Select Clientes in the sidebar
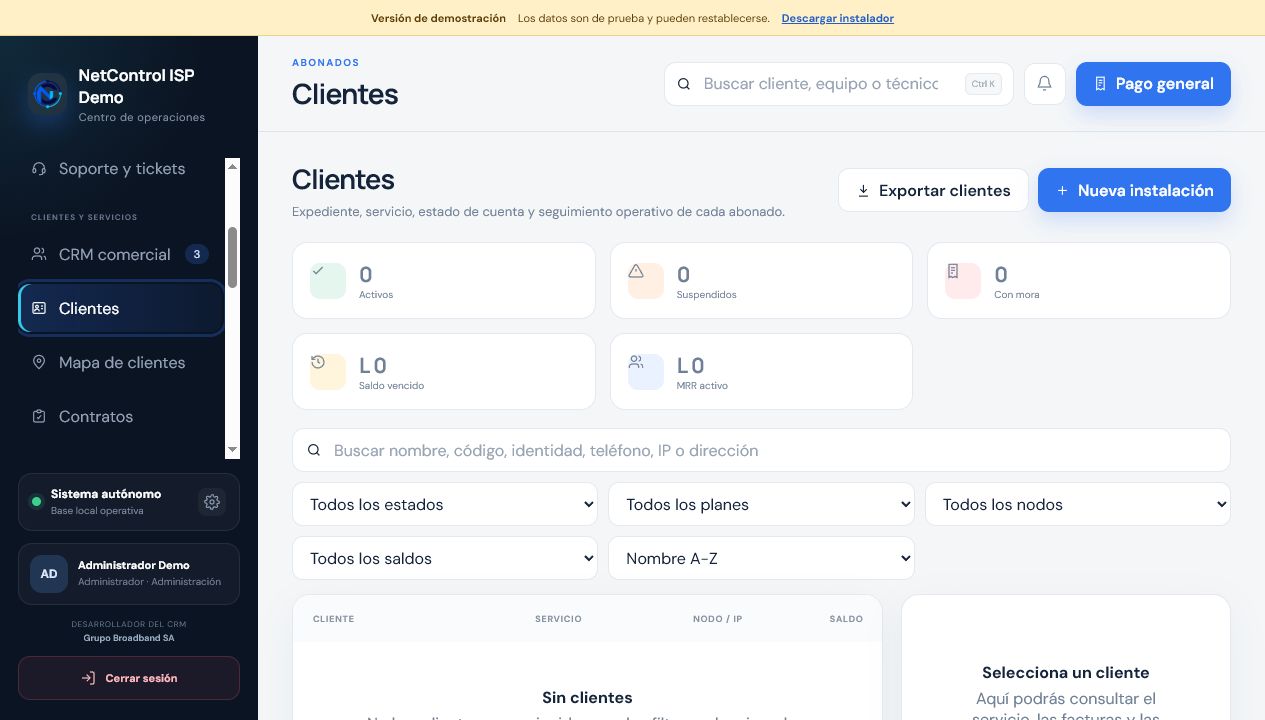The height and width of the screenshot is (720, 1265). [x=121, y=308]
